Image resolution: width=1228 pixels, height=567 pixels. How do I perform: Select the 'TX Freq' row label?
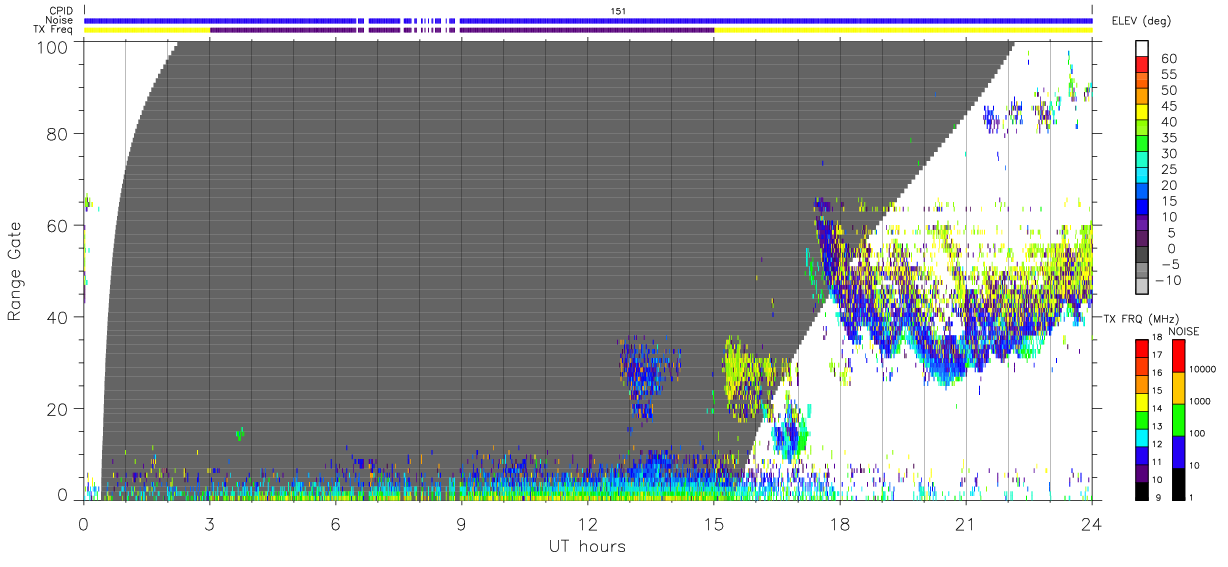click(x=54, y=30)
